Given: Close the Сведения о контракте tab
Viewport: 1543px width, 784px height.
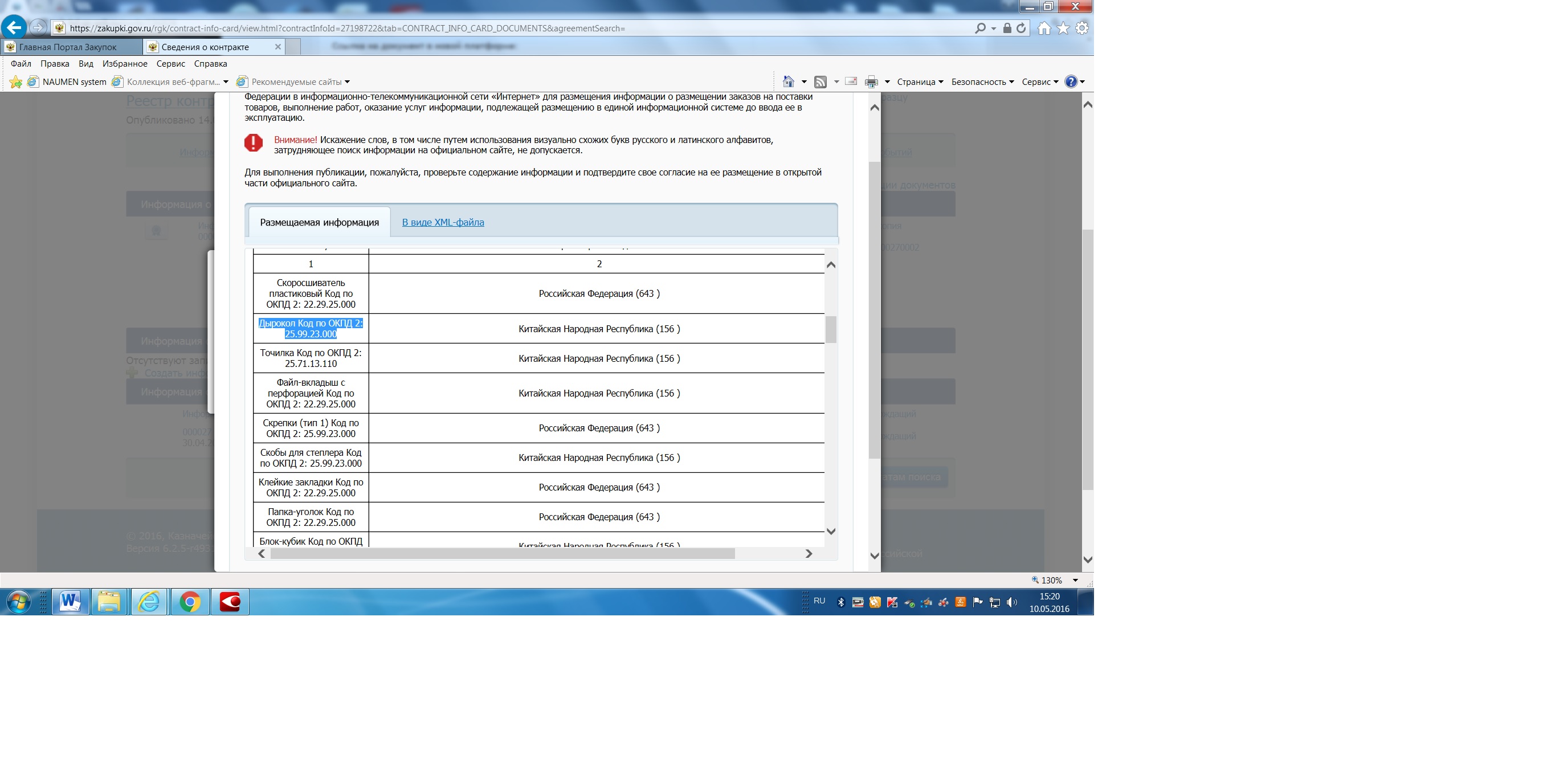Looking at the screenshot, I should [278, 47].
